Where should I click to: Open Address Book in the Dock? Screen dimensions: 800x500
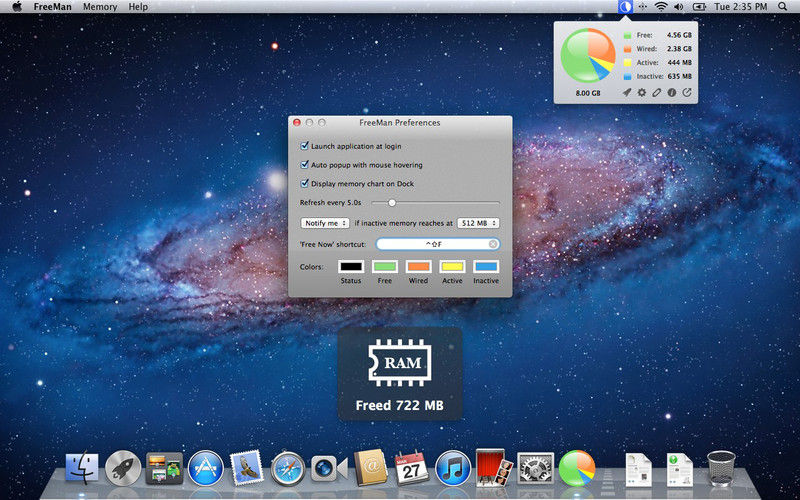[x=371, y=467]
